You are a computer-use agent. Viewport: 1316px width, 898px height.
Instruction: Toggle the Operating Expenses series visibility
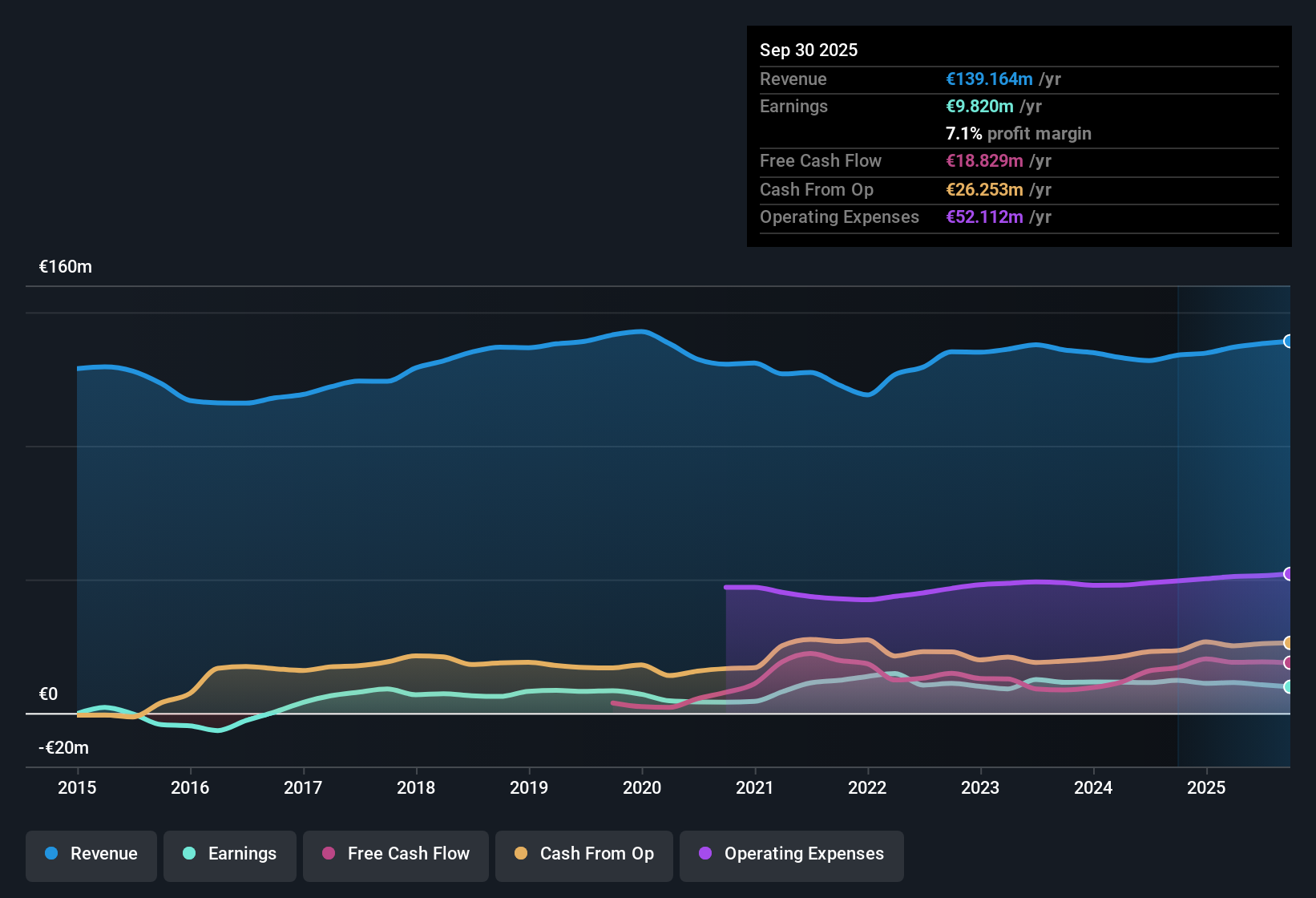pyautogui.click(x=791, y=854)
